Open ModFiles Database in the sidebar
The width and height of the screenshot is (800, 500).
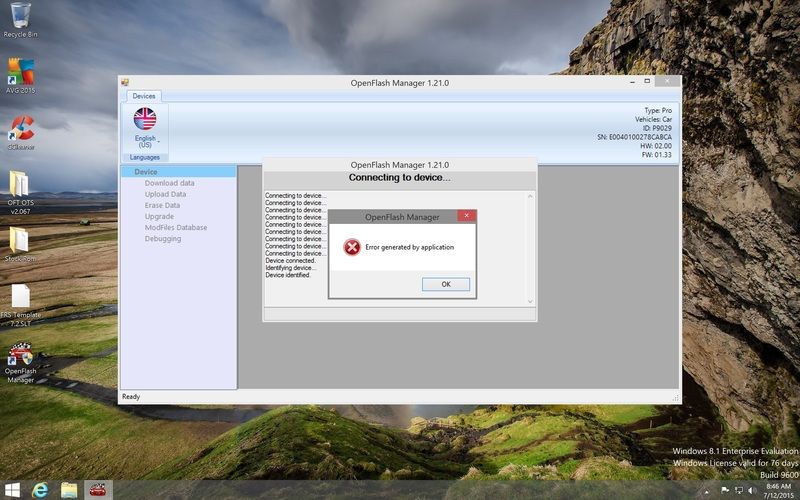175,227
